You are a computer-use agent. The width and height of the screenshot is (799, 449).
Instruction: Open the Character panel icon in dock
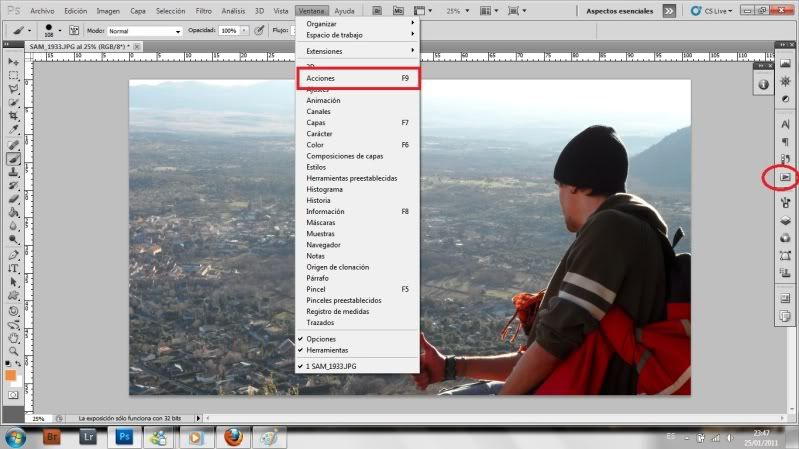(785, 124)
